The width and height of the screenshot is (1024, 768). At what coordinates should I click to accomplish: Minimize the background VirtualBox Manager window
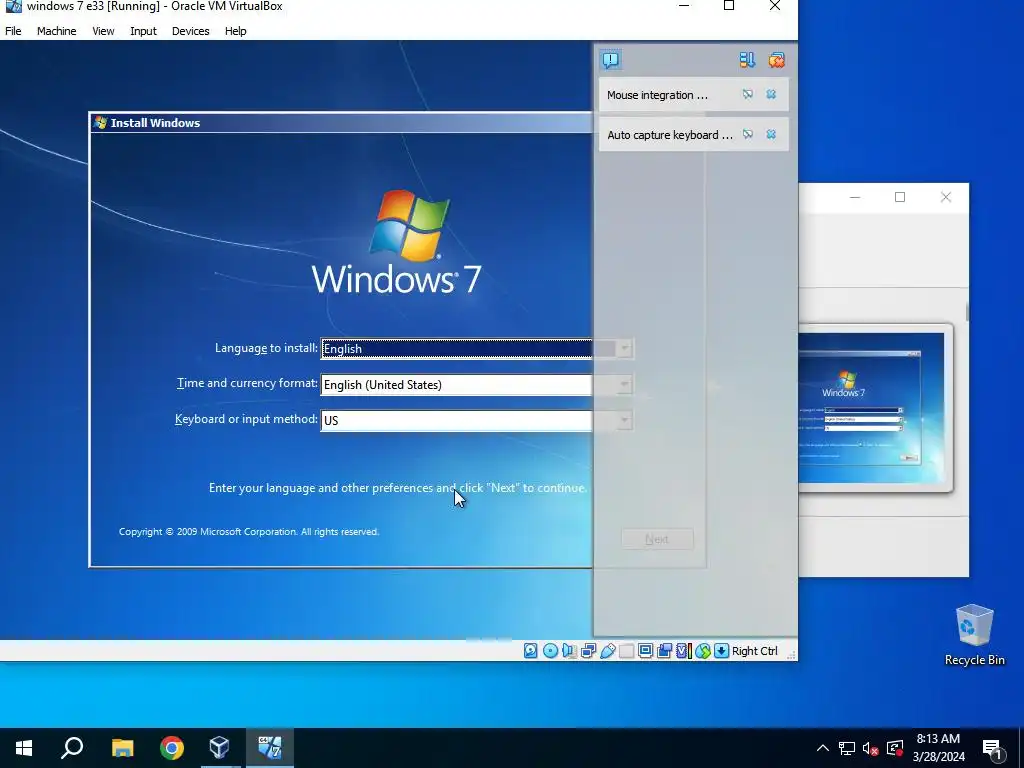pyautogui.click(x=855, y=197)
